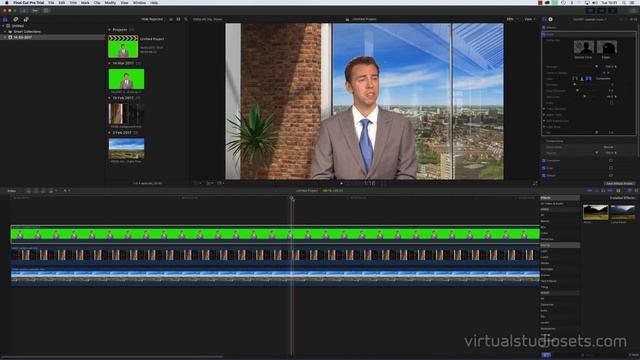The width and height of the screenshot is (640, 360).
Task: Click the viewer fullscreen icon
Action: pyautogui.click(x=535, y=184)
